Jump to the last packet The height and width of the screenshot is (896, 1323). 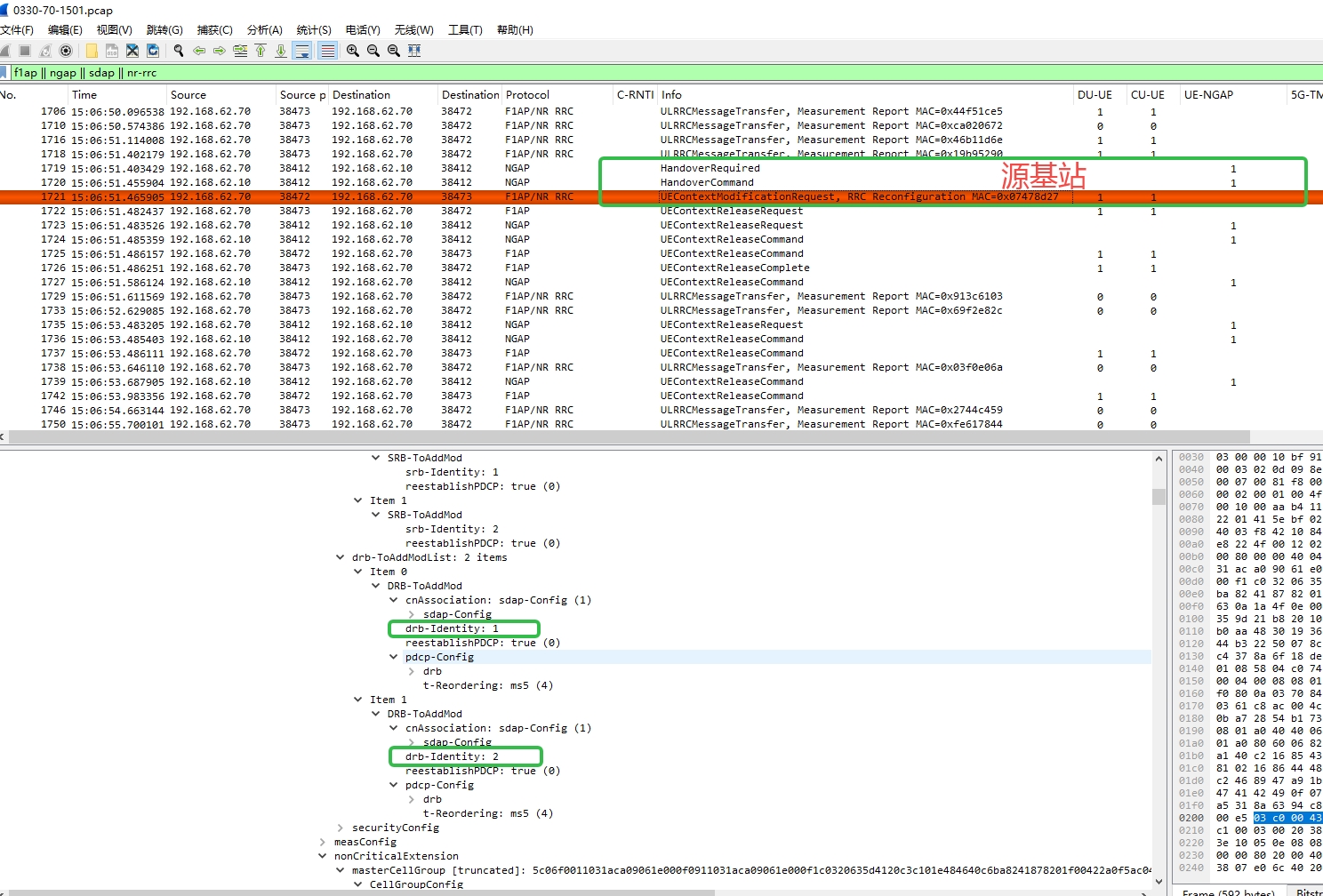tap(281, 51)
